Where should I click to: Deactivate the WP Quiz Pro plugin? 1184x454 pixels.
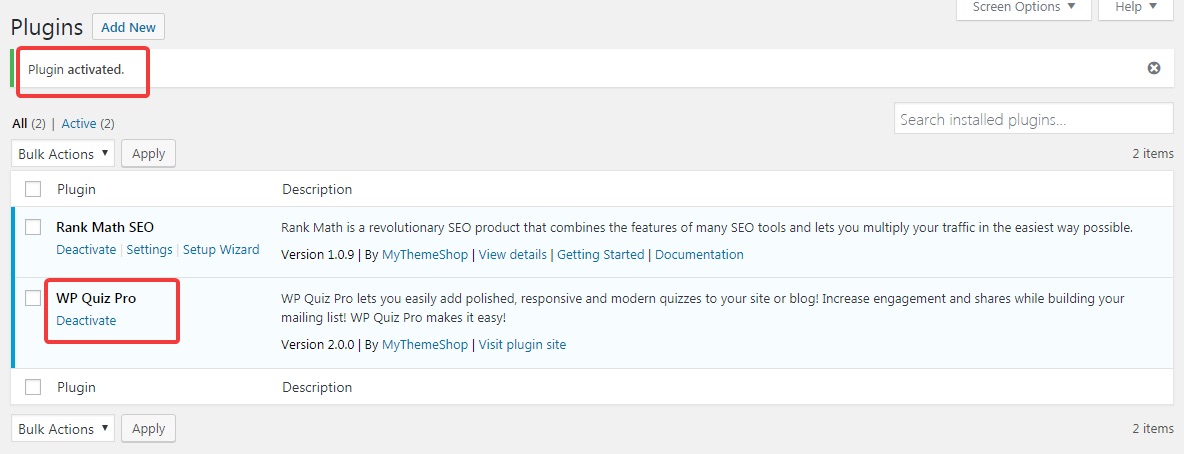[86, 321]
